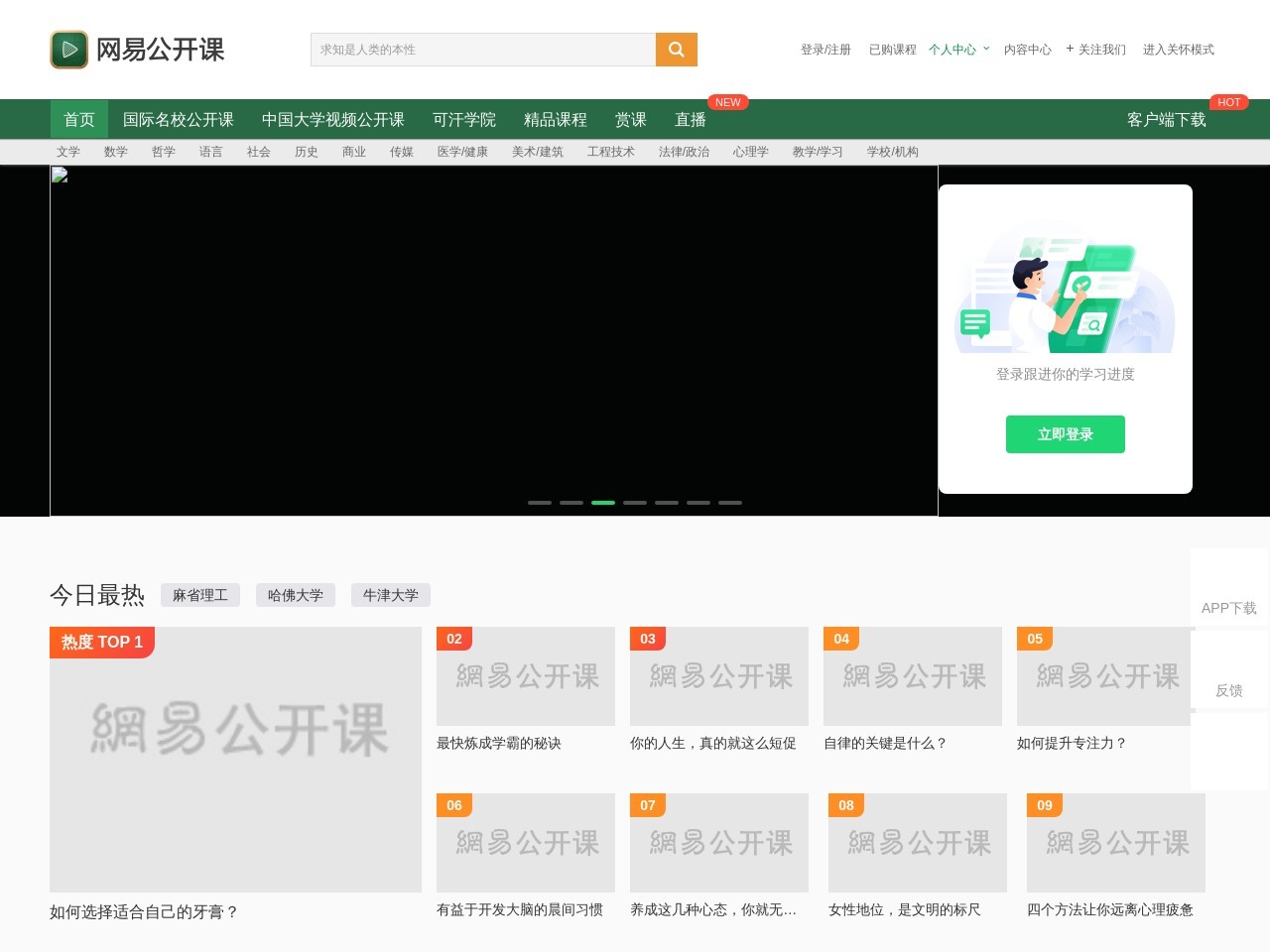Expand the 关注我们 menu
Viewport: 1270px width, 952px height.
[x=1096, y=50]
